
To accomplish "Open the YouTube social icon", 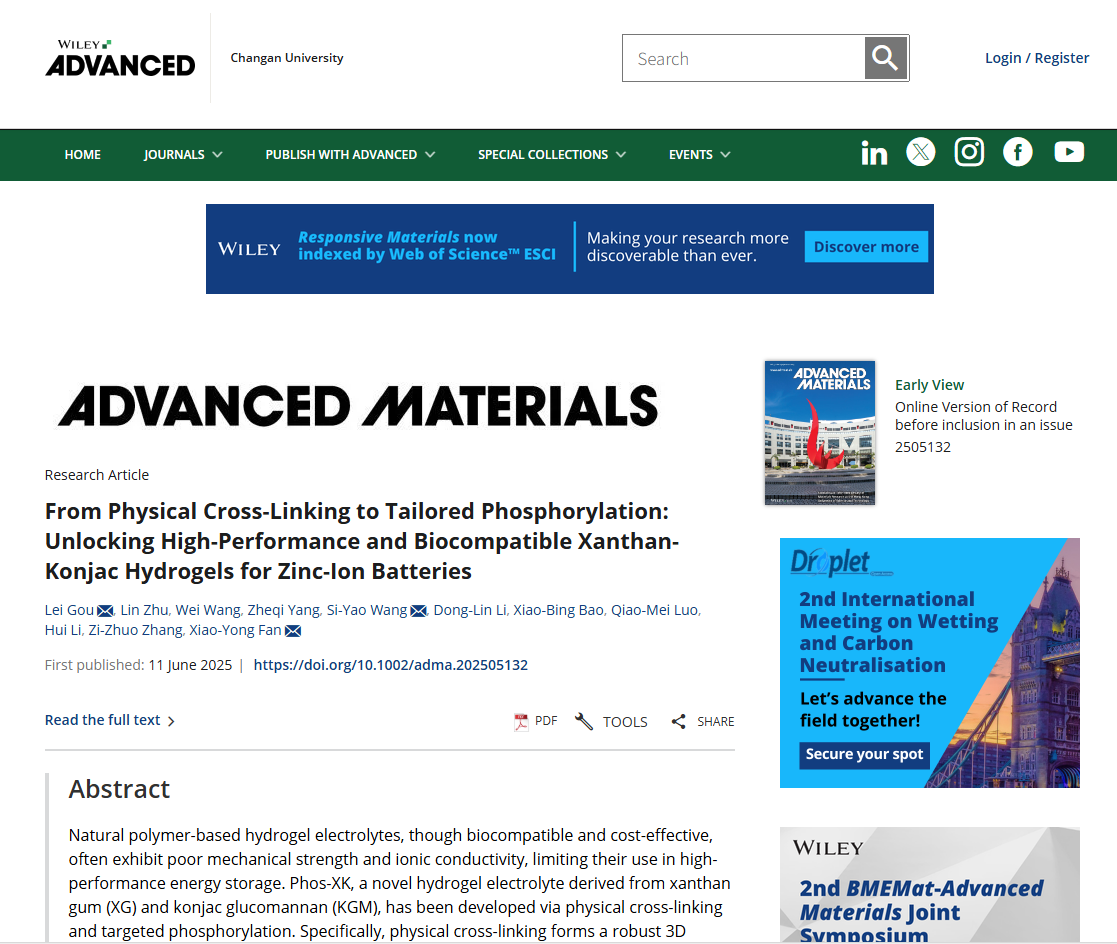I will pyautogui.click(x=1069, y=152).
